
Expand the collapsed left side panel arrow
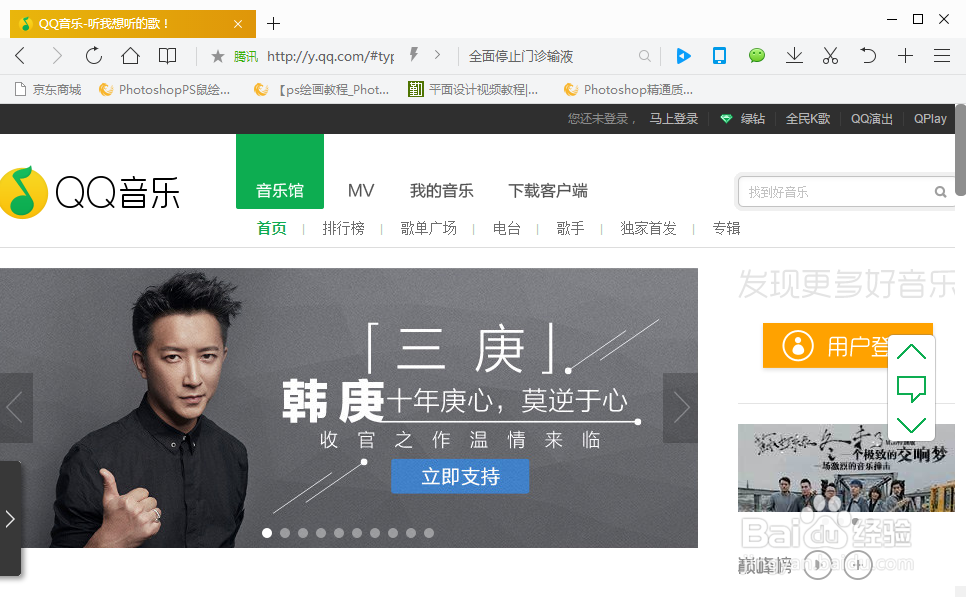click(12, 519)
